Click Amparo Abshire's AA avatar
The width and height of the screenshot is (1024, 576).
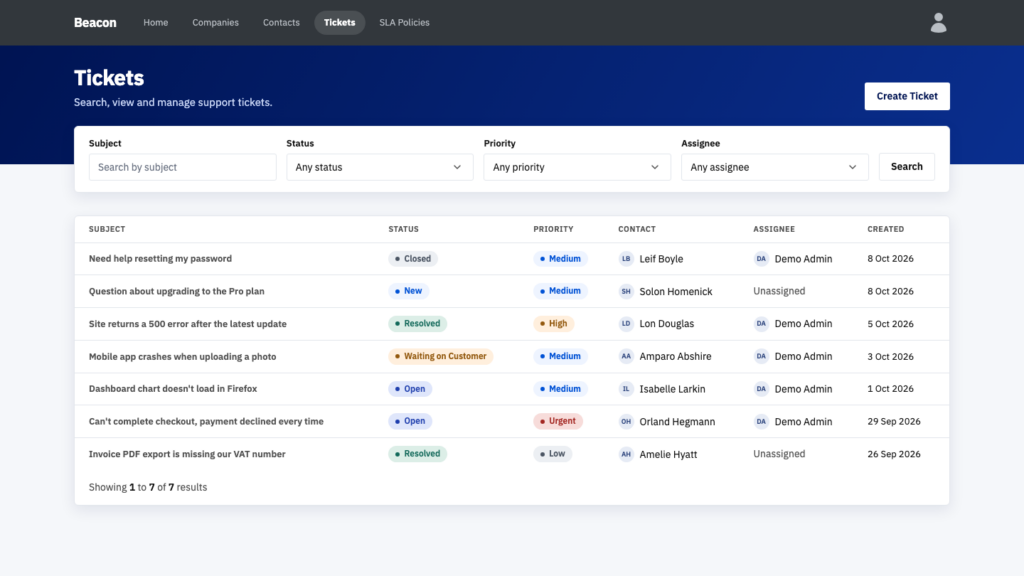click(x=626, y=356)
